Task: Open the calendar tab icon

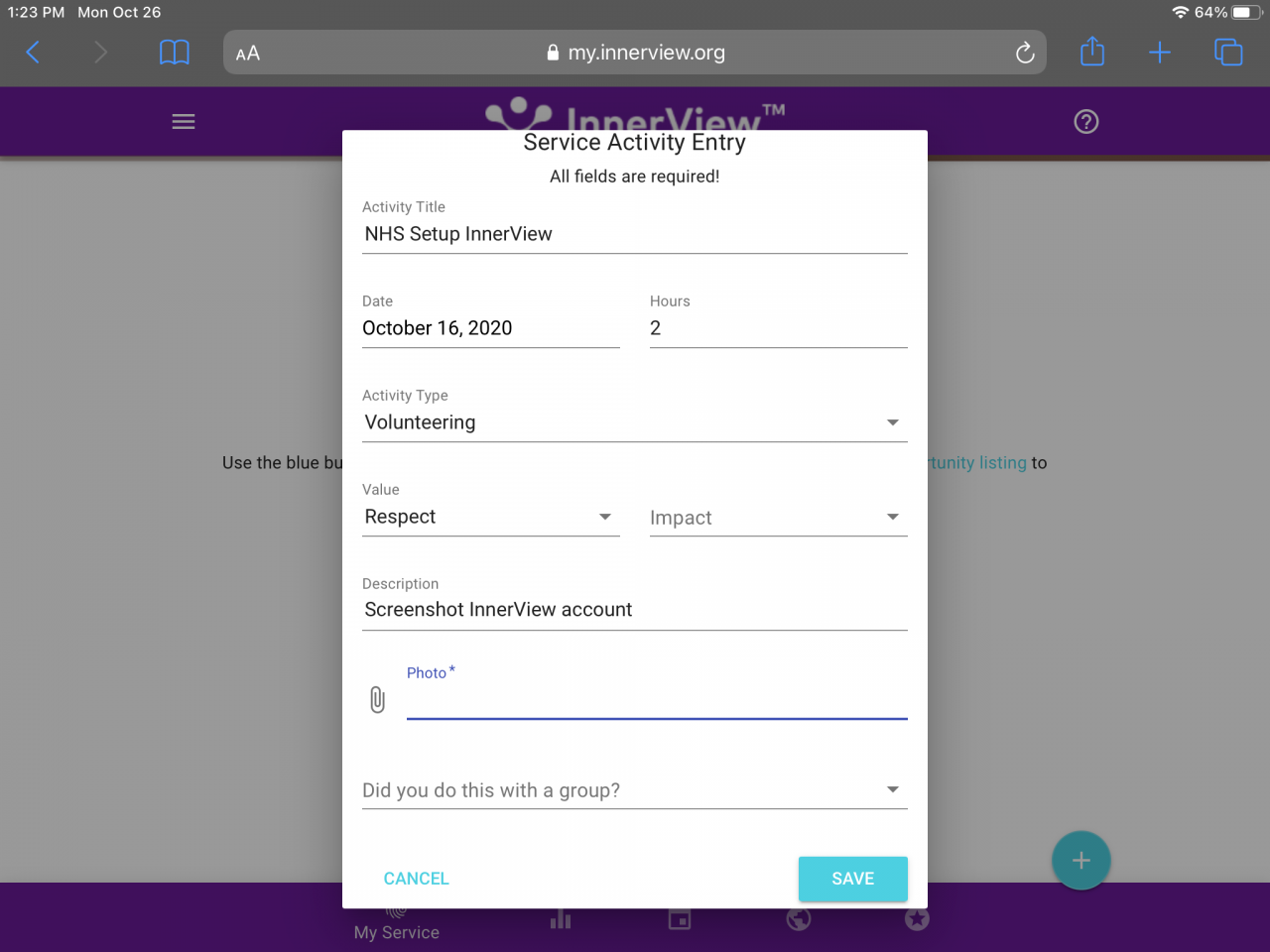Action: 680,919
